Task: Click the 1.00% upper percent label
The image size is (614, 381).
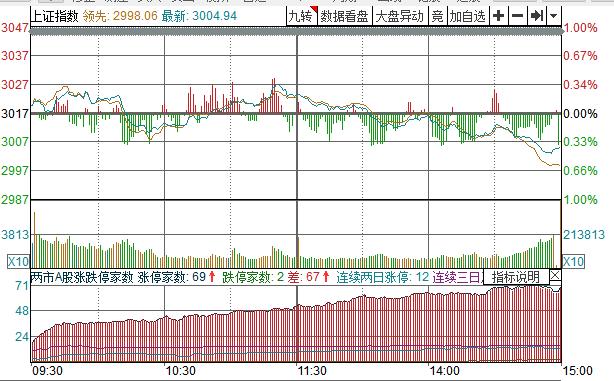Action: click(x=580, y=28)
